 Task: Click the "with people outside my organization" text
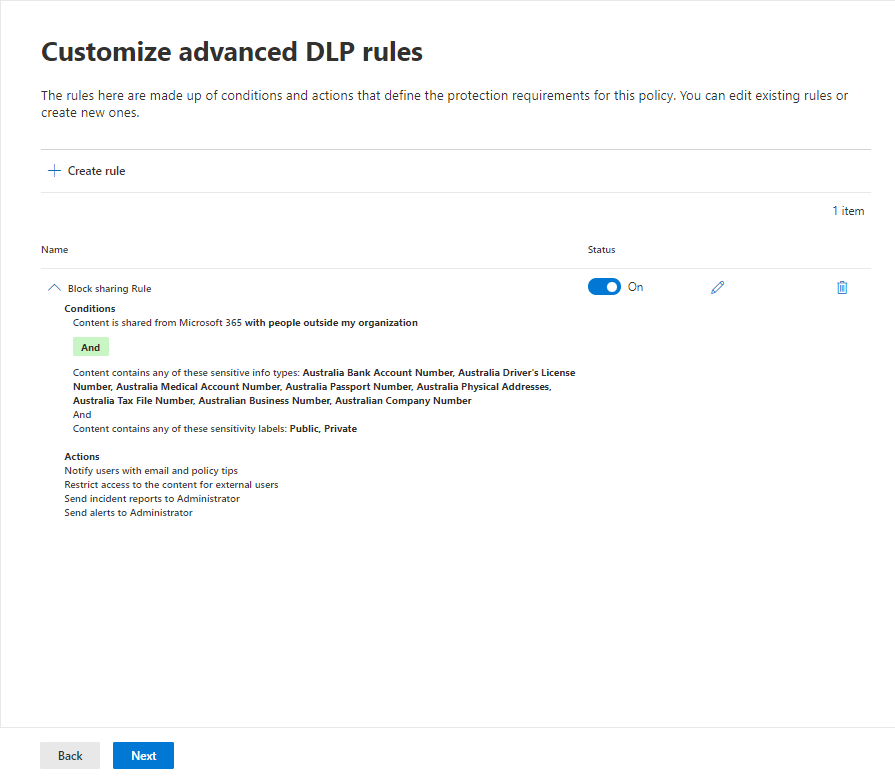[x=331, y=323]
